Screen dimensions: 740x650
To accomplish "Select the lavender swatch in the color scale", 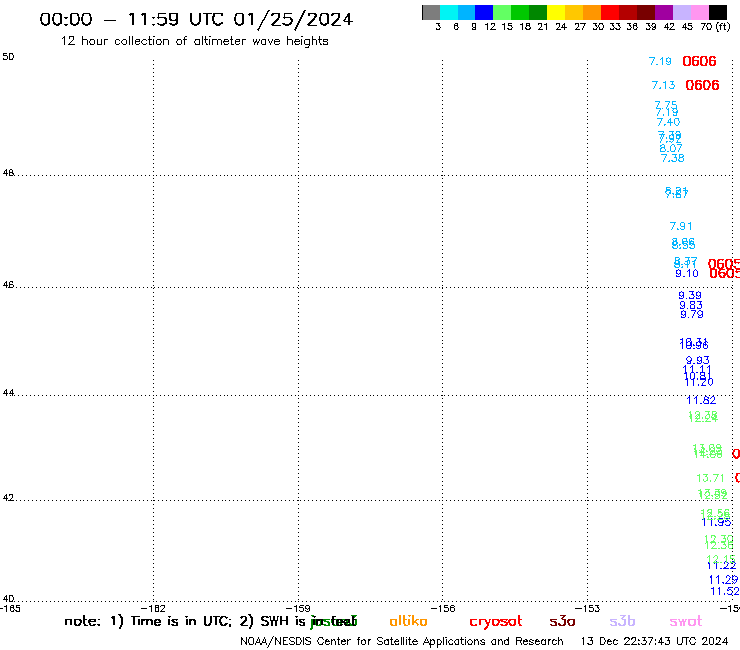I will (681, 12).
